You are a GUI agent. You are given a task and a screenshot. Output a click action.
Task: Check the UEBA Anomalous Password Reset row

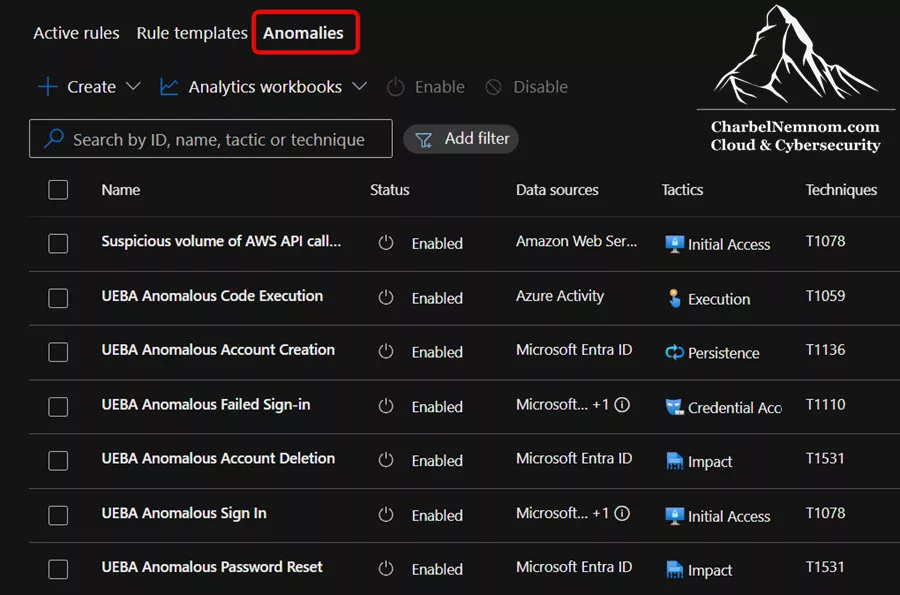coord(58,569)
